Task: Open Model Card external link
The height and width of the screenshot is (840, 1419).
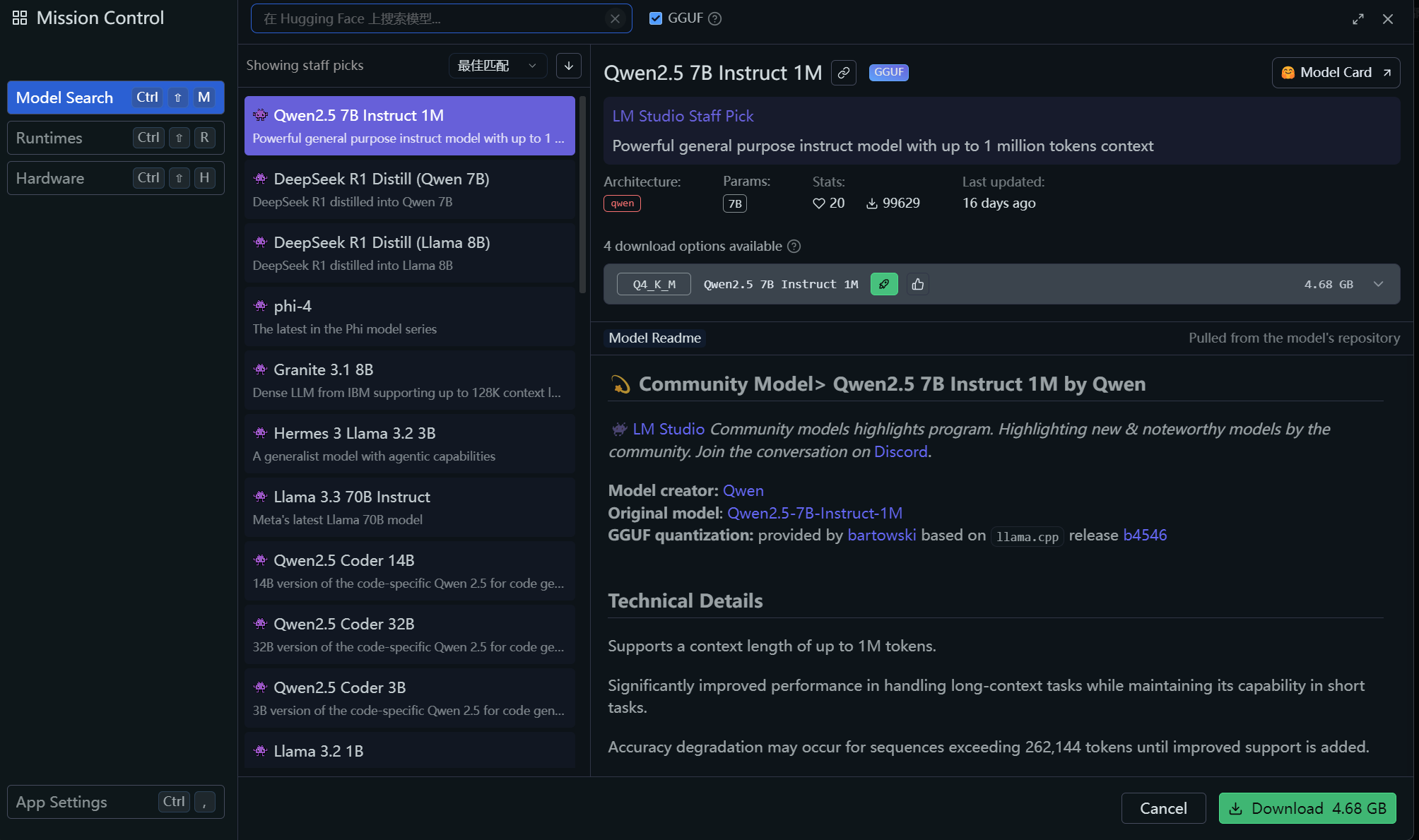Action: click(x=1335, y=73)
